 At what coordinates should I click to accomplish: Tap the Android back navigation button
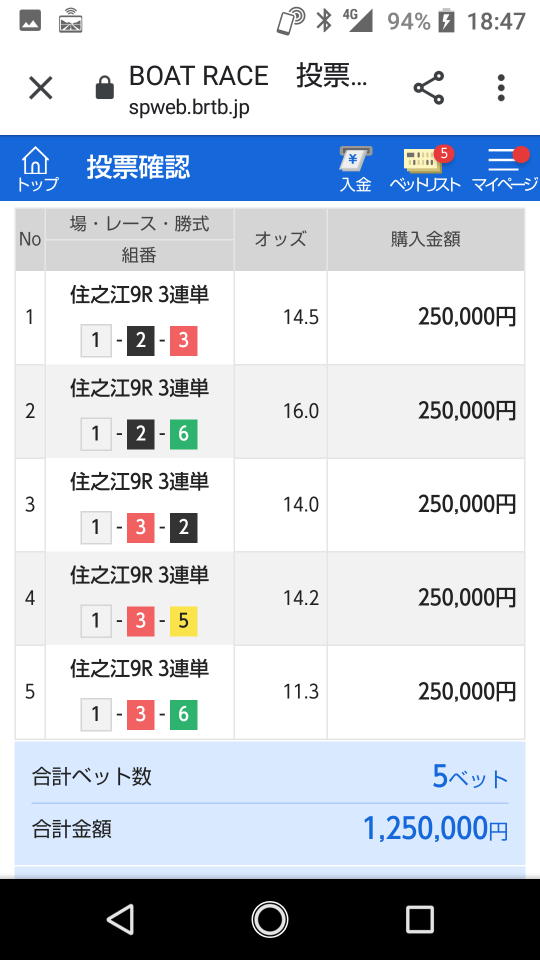pos(121,919)
